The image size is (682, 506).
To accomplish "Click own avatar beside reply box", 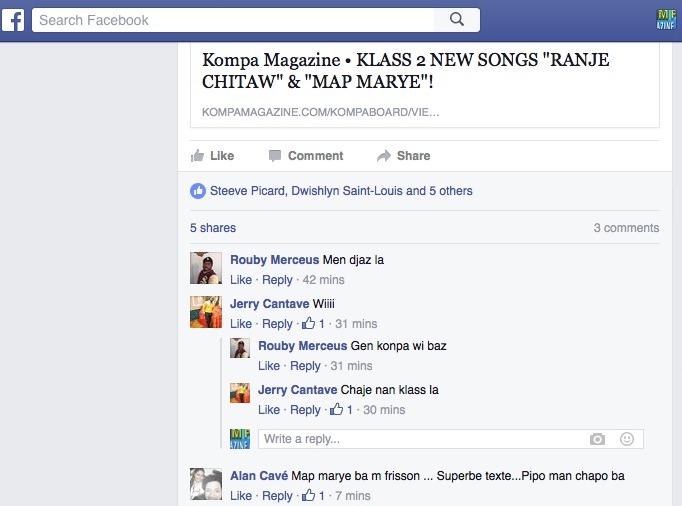I will 240,439.
